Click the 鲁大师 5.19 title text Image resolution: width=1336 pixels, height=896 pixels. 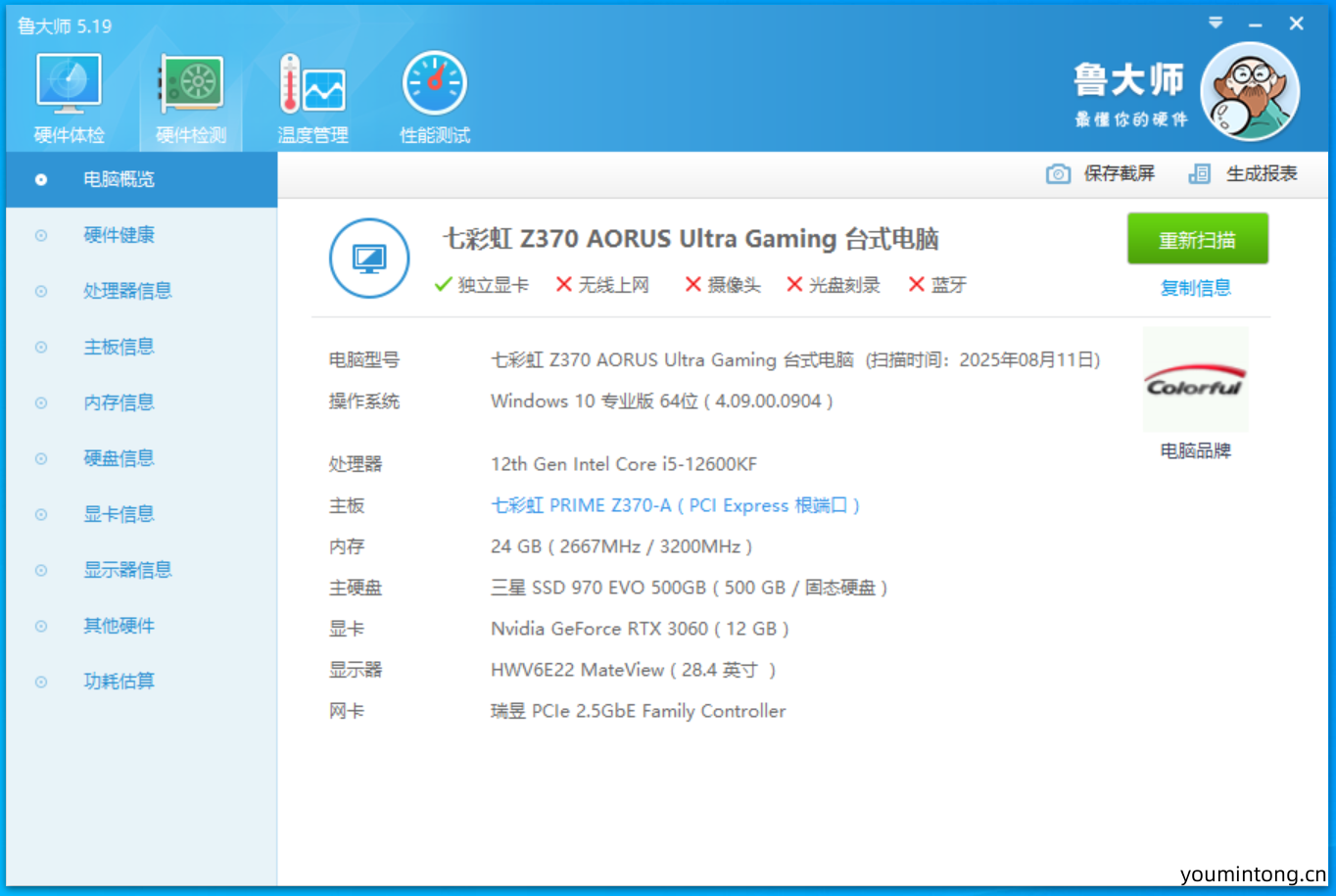(x=65, y=26)
